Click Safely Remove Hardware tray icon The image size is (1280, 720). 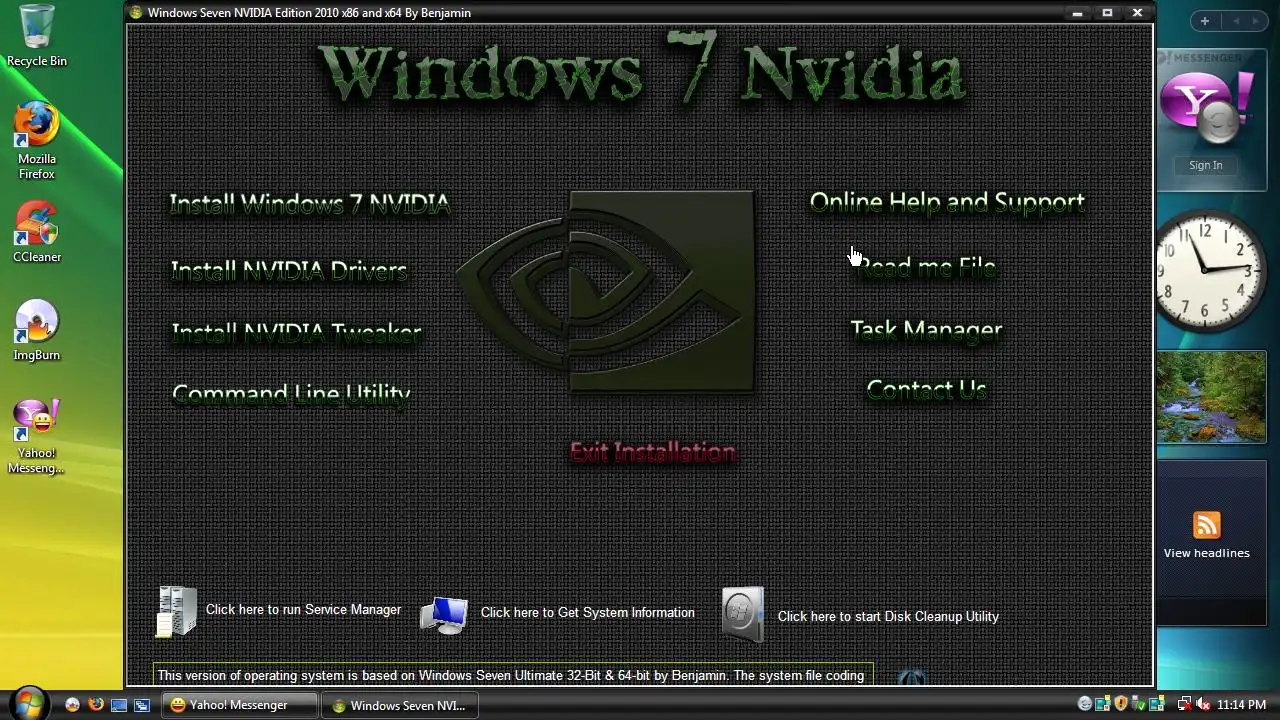1137,704
